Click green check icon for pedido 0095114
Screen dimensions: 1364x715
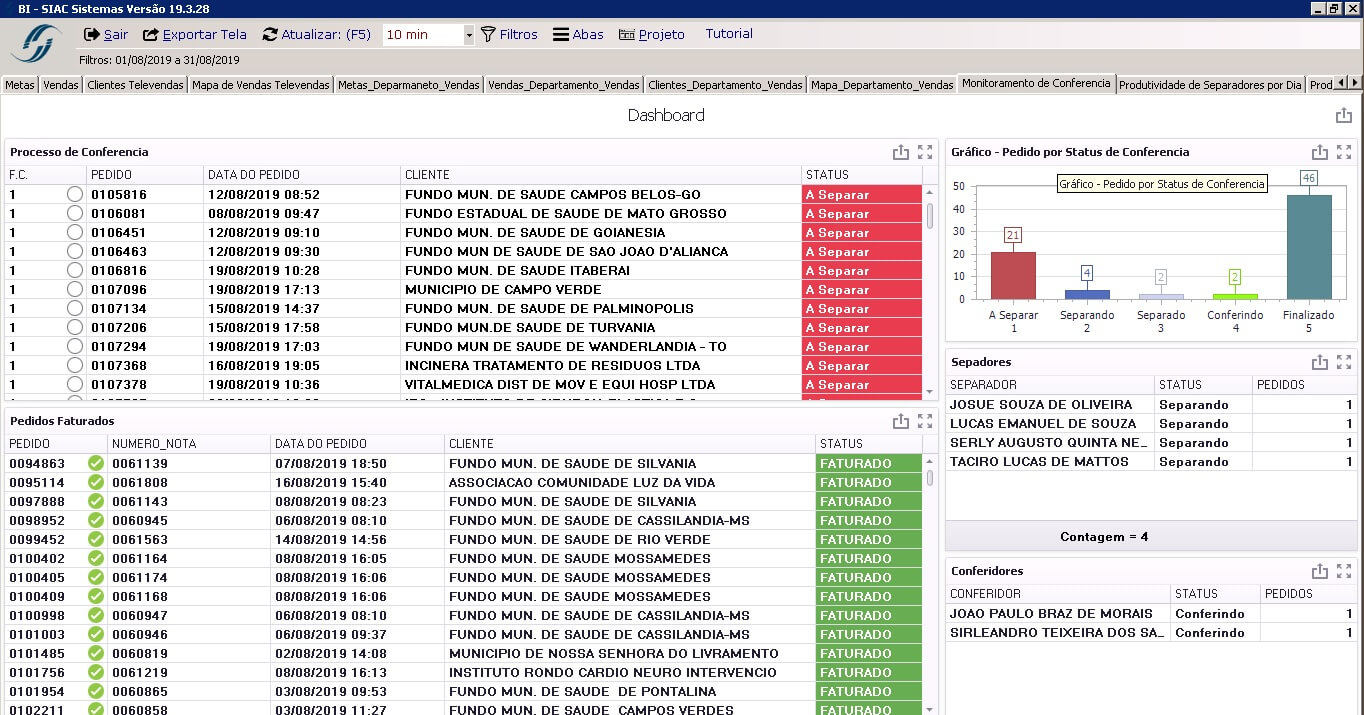(96, 482)
